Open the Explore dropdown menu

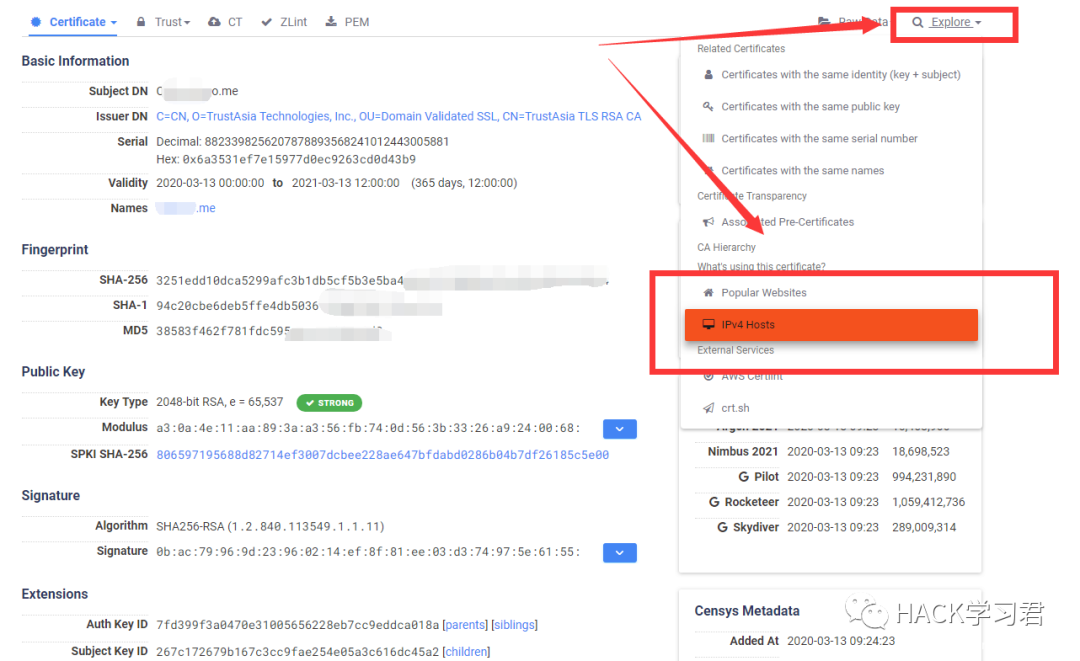click(x=947, y=22)
